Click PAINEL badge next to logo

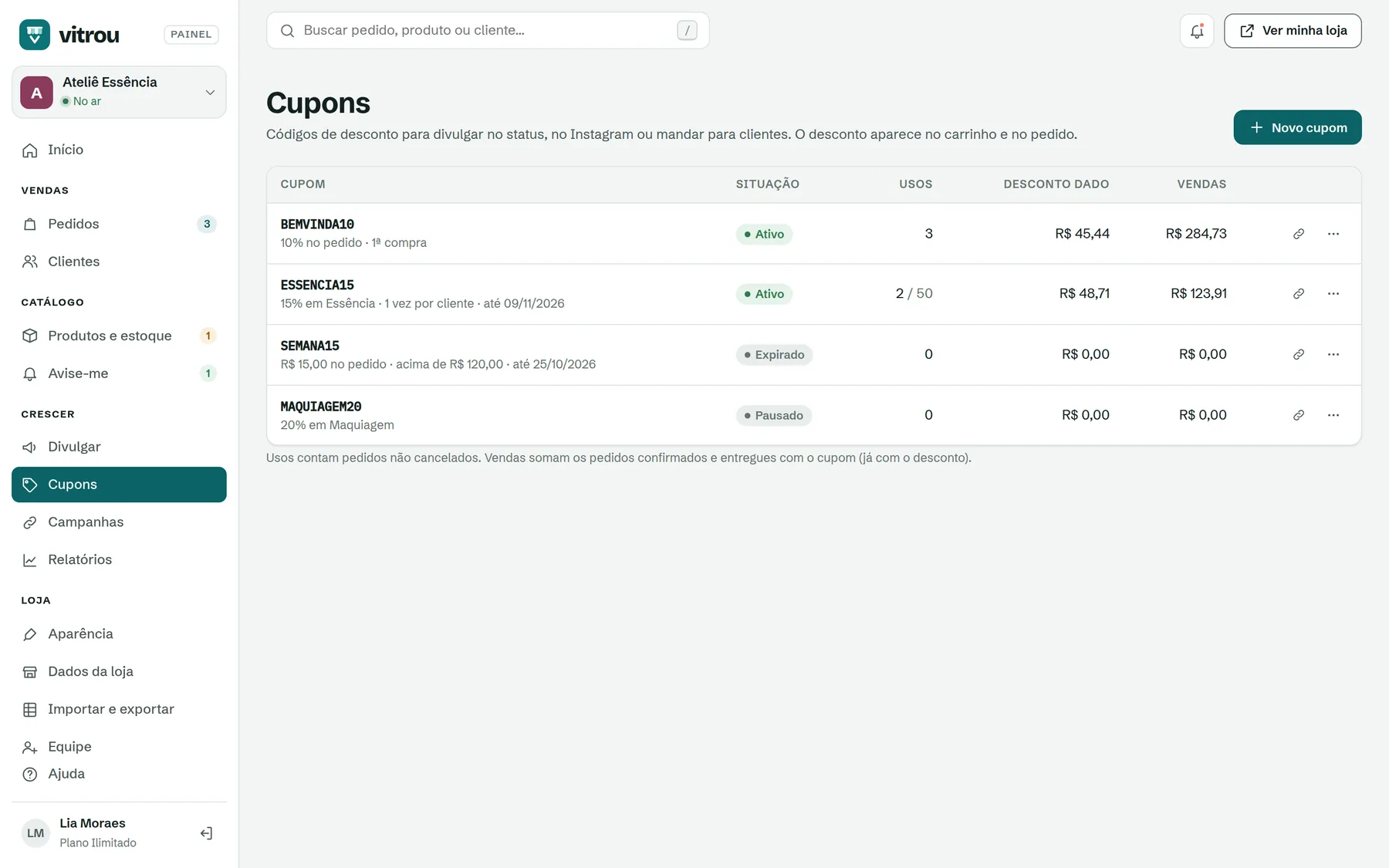pos(191,35)
